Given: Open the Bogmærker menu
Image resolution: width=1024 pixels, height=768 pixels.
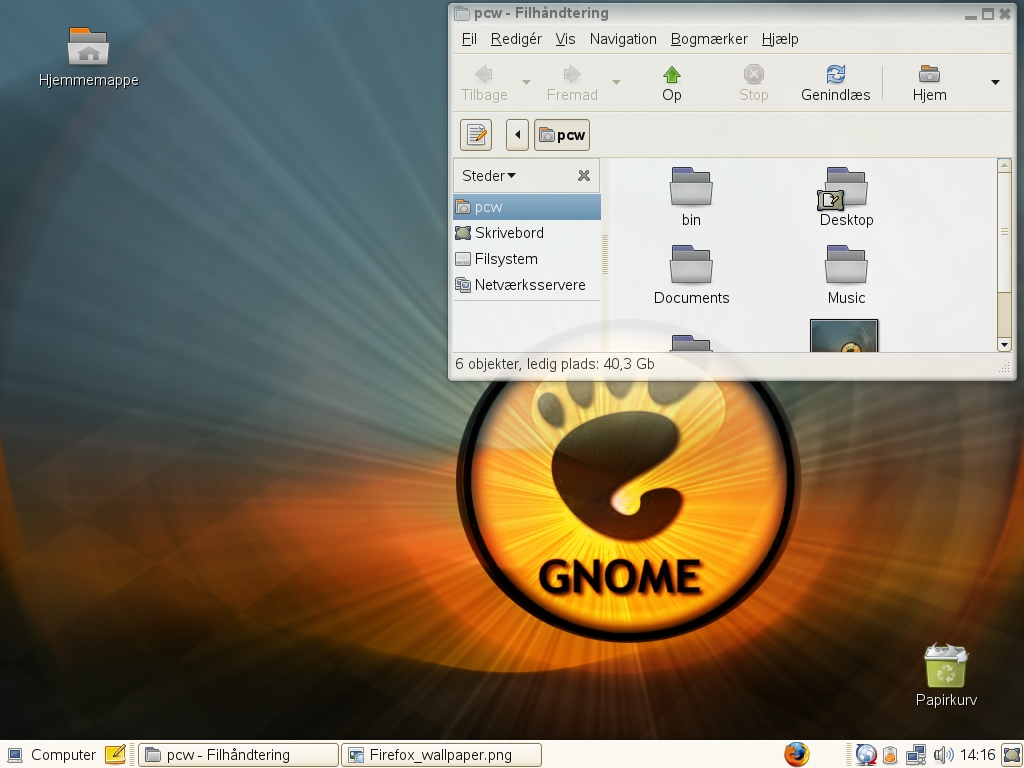Looking at the screenshot, I should point(709,39).
